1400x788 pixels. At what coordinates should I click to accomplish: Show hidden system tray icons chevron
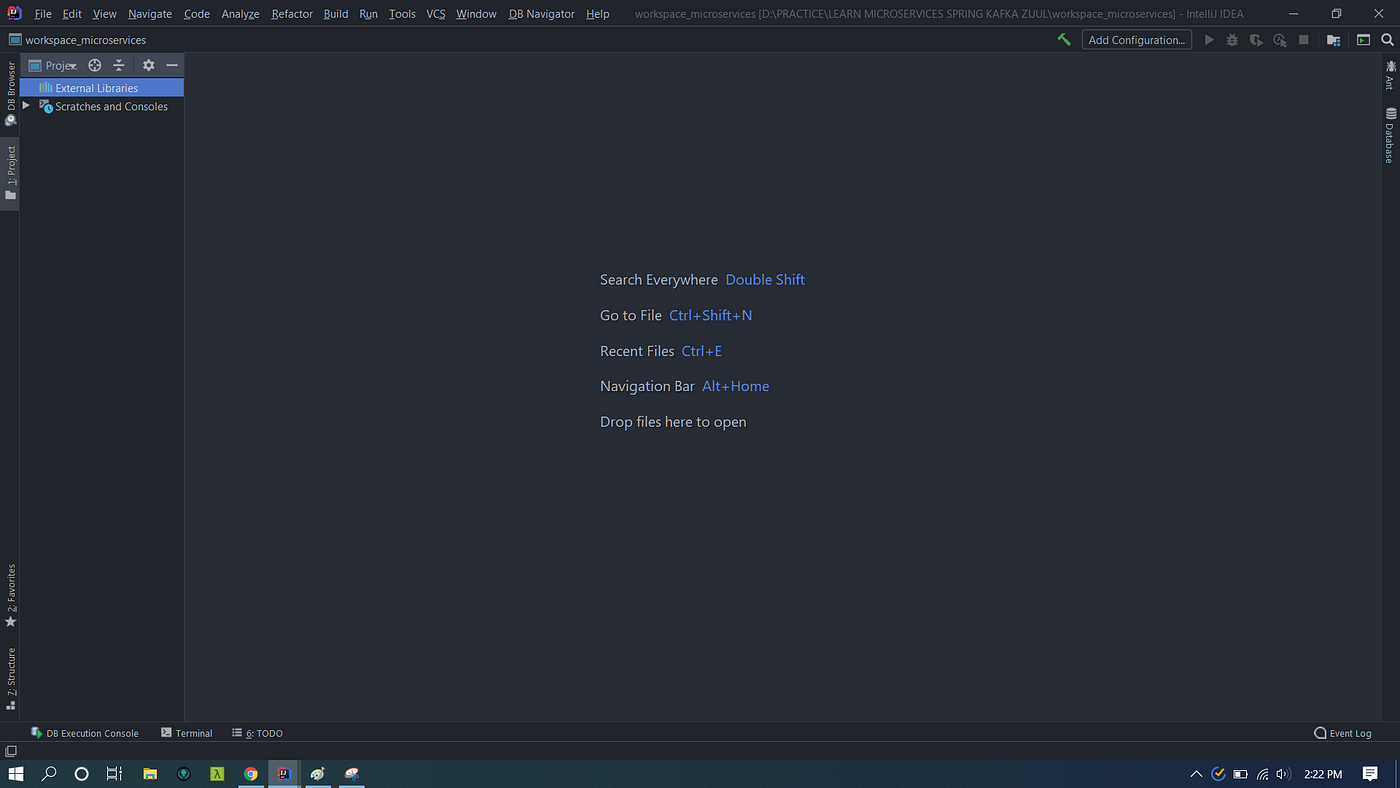1196,774
